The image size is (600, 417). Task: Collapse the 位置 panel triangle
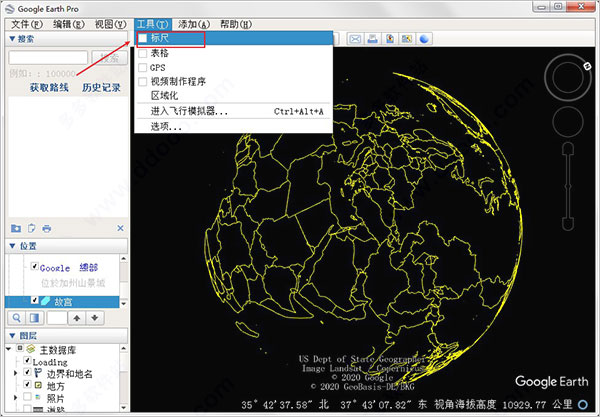(x=12, y=246)
